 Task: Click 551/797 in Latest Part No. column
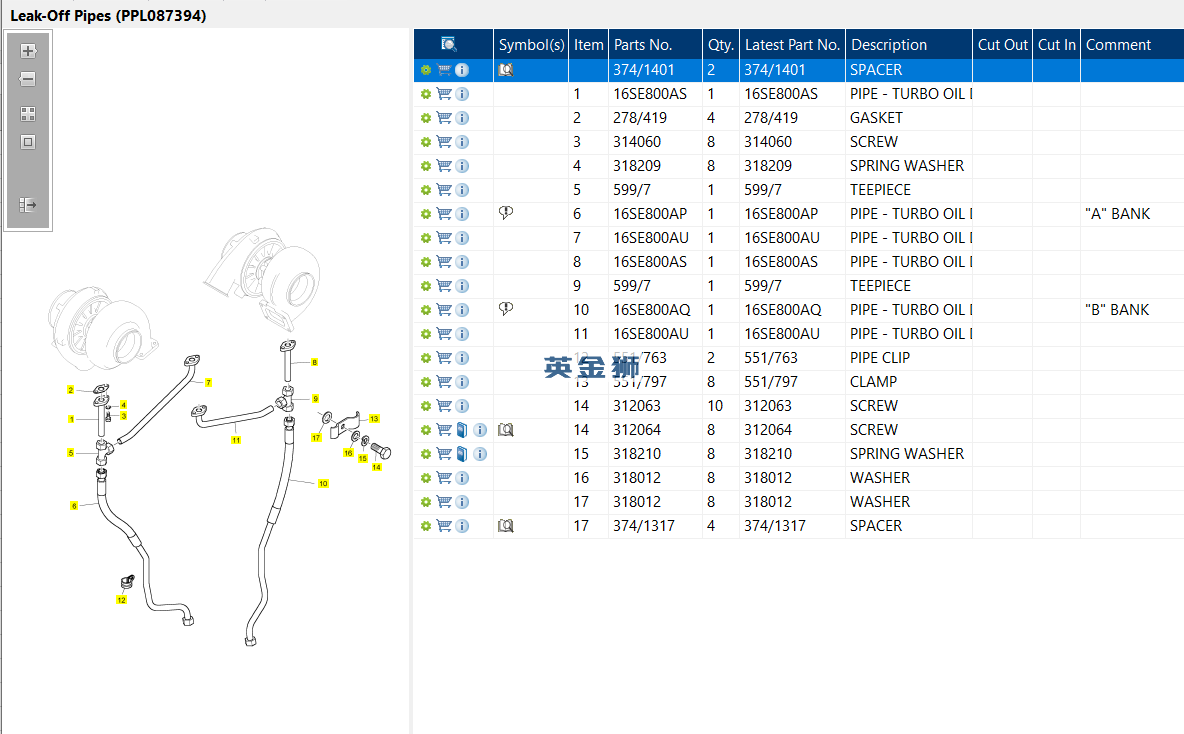tap(771, 382)
